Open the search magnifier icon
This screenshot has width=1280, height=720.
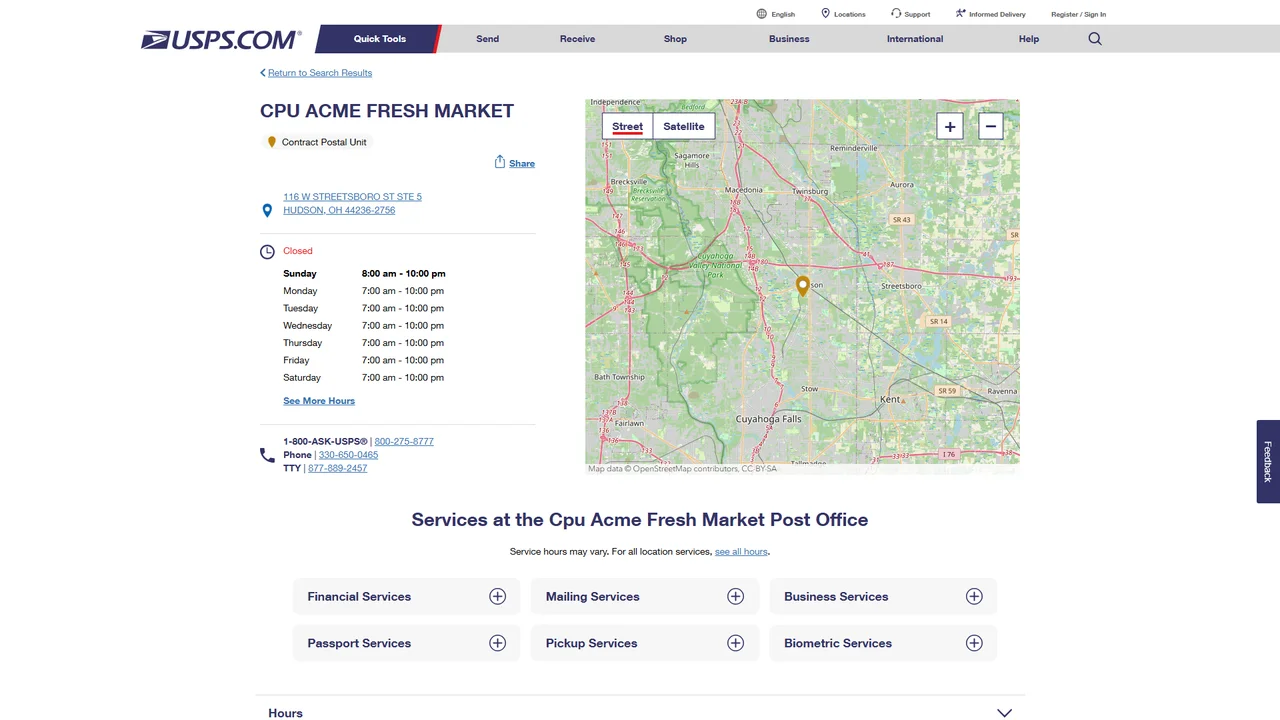pyautogui.click(x=1095, y=39)
